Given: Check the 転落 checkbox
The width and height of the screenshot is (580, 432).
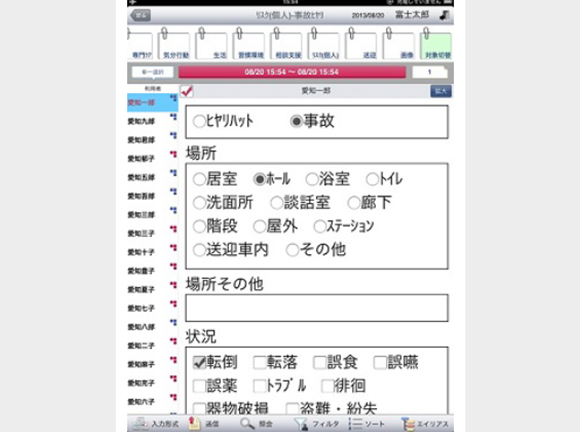Looking at the screenshot, I should pos(260,362).
